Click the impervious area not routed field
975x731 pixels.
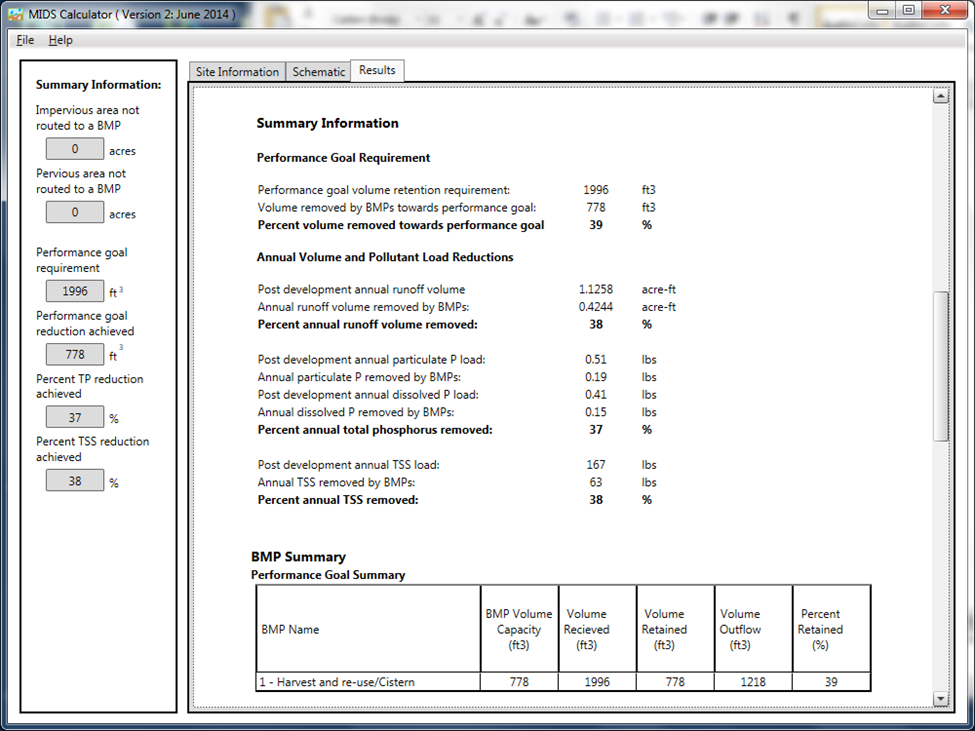pyautogui.click(x=75, y=150)
